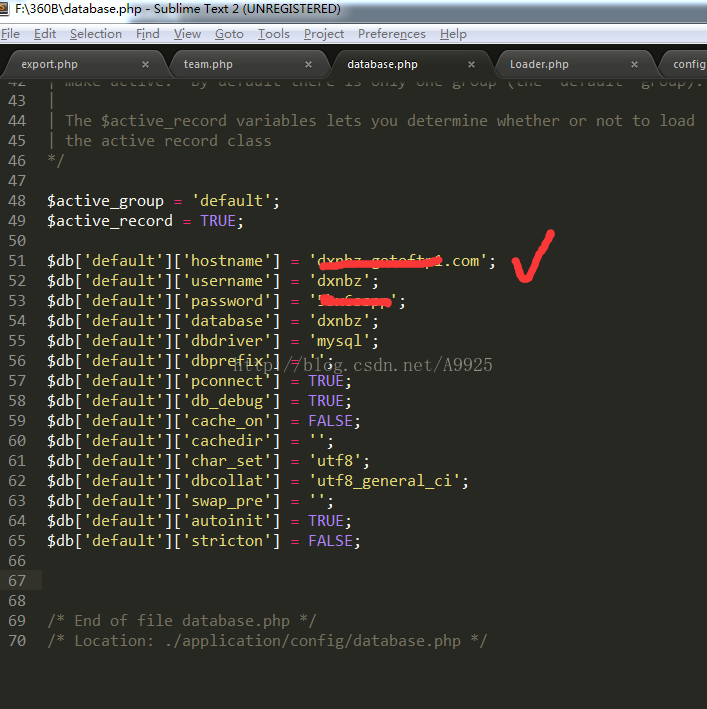The image size is (707, 709).
Task: Close the team.php tab
Action: pyautogui.click(x=309, y=65)
